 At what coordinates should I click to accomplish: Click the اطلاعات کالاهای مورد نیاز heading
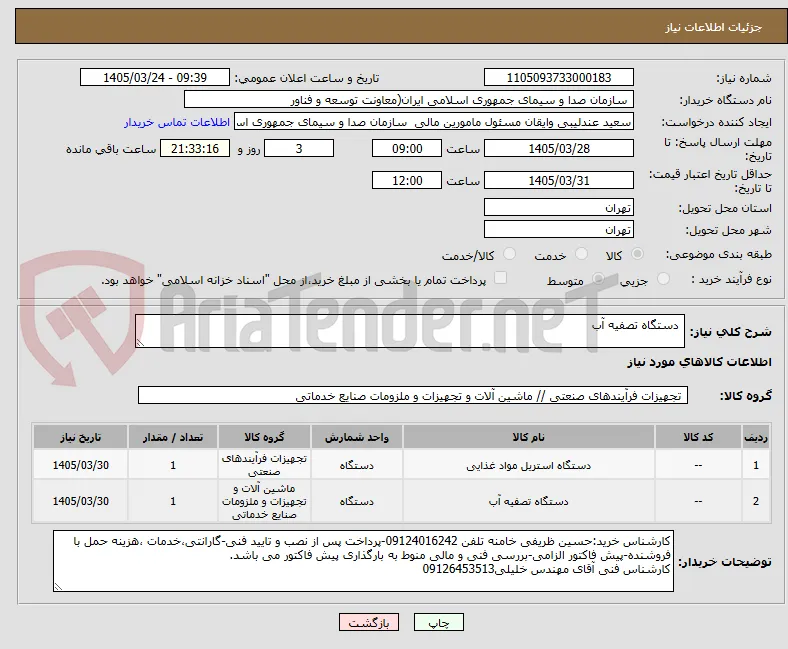click(x=699, y=362)
